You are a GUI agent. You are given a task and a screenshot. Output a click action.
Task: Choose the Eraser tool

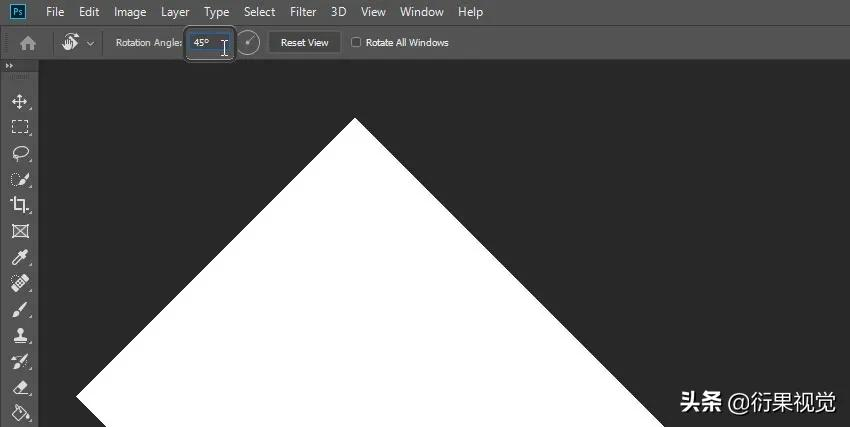[x=20, y=387]
